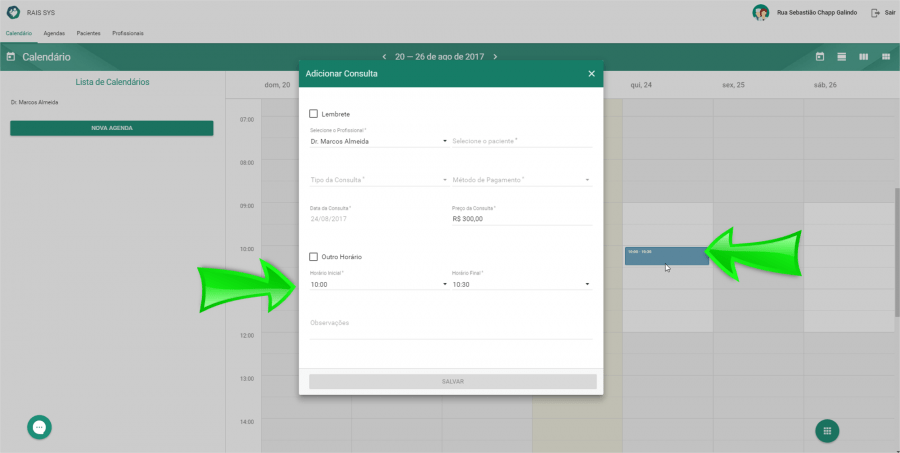Image resolution: width=900 pixels, height=453 pixels.
Task: Open the user avatar profile picture
Action: click(x=761, y=13)
